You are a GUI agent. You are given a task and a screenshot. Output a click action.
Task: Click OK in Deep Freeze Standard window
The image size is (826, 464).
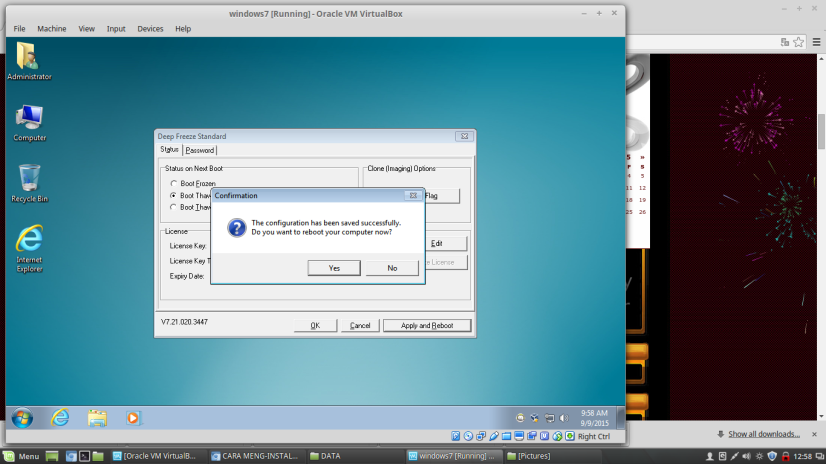315,325
